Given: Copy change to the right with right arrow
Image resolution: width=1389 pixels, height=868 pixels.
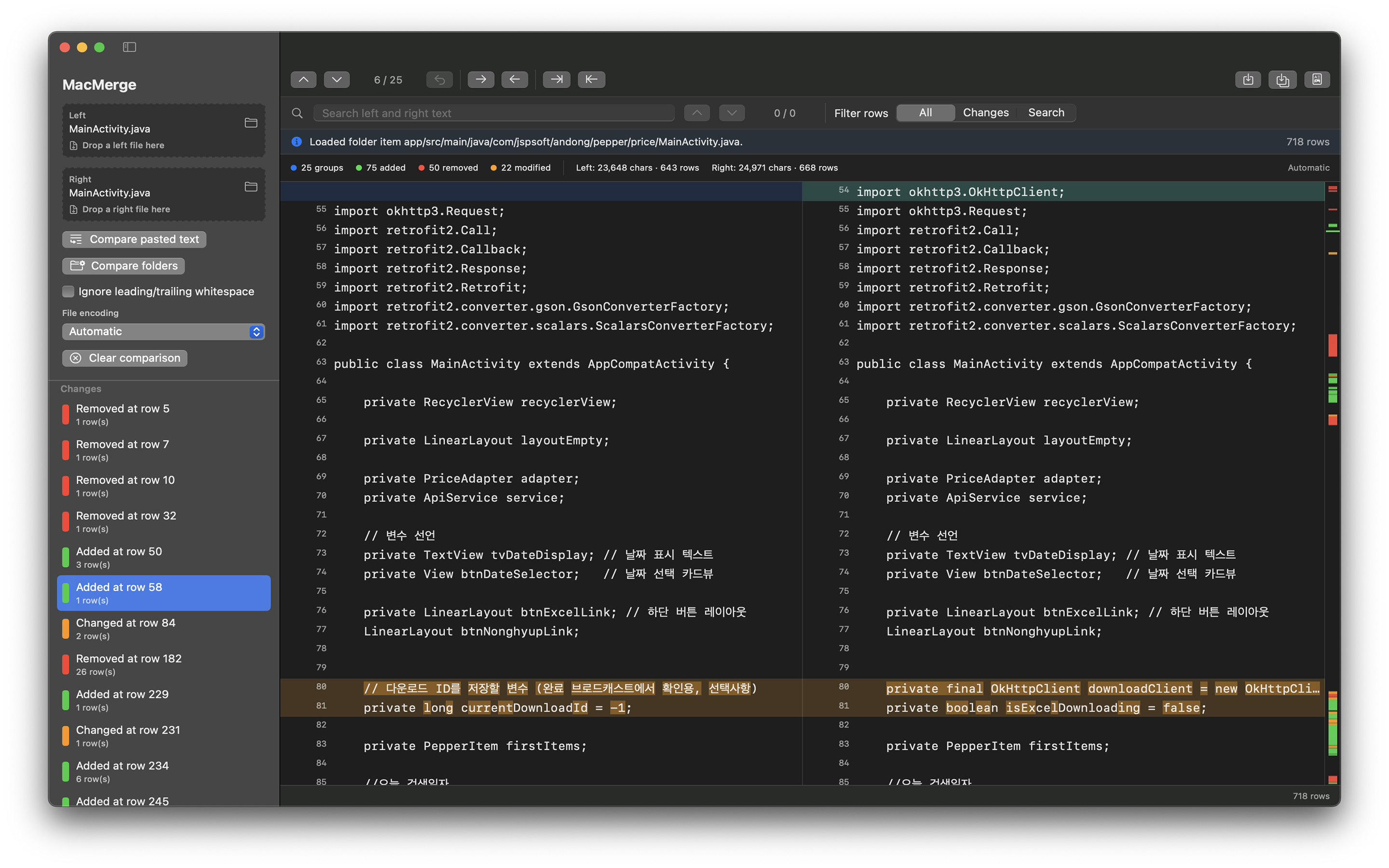Looking at the screenshot, I should (481, 79).
